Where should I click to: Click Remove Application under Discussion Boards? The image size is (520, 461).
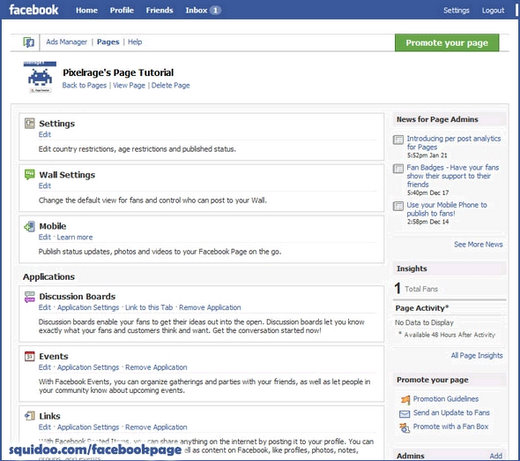210,307
